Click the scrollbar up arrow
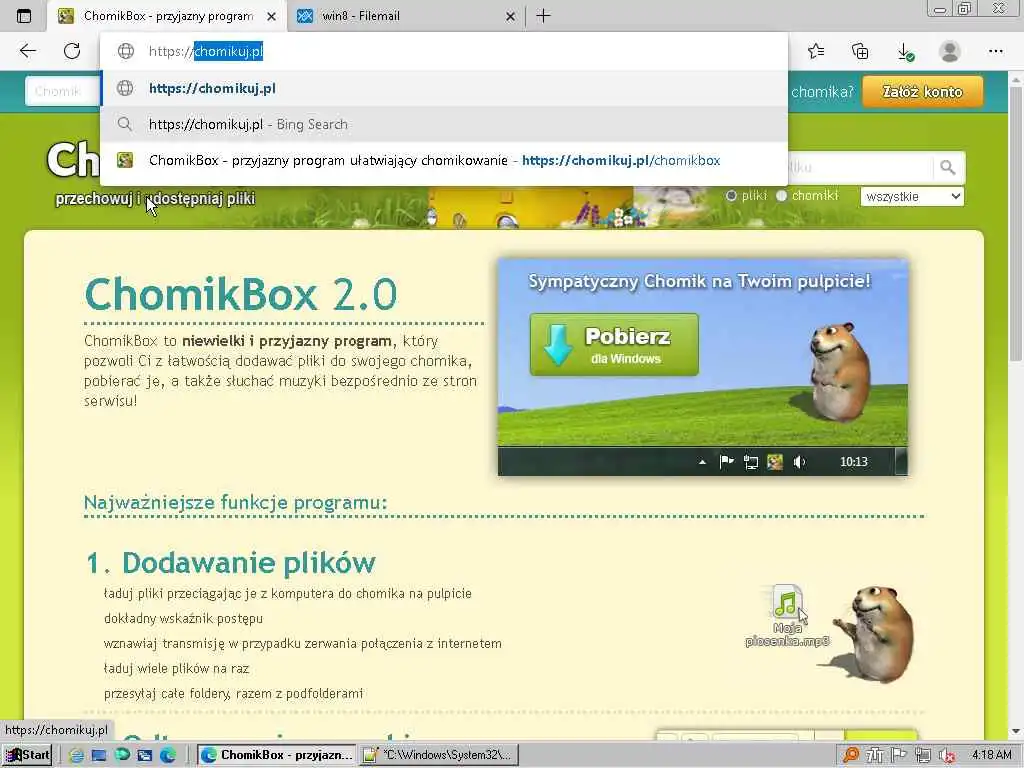Viewport: 1024px width, 768px height. click(1016, 79)
